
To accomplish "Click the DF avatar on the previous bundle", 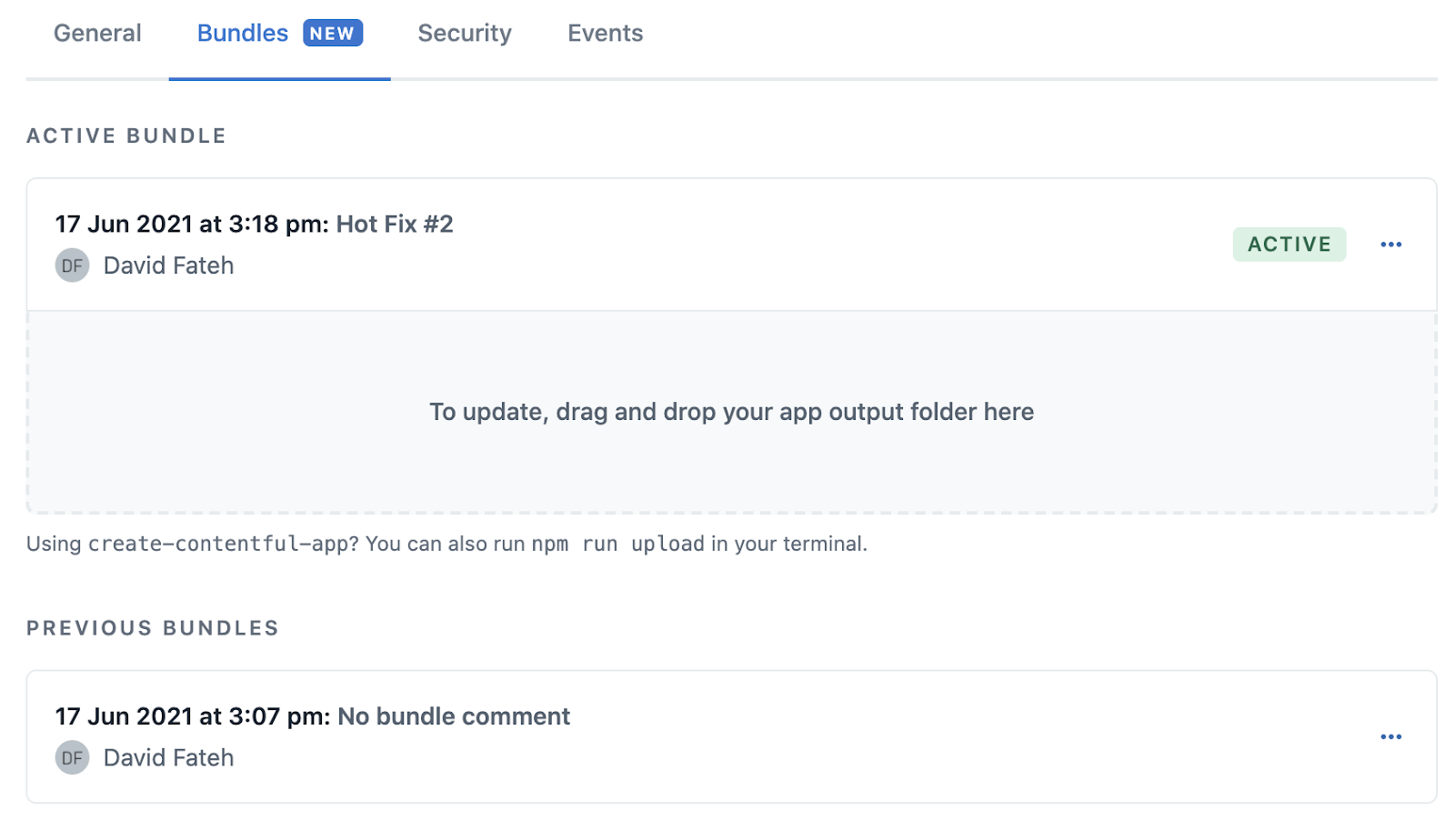I will (x=72, y=757).
